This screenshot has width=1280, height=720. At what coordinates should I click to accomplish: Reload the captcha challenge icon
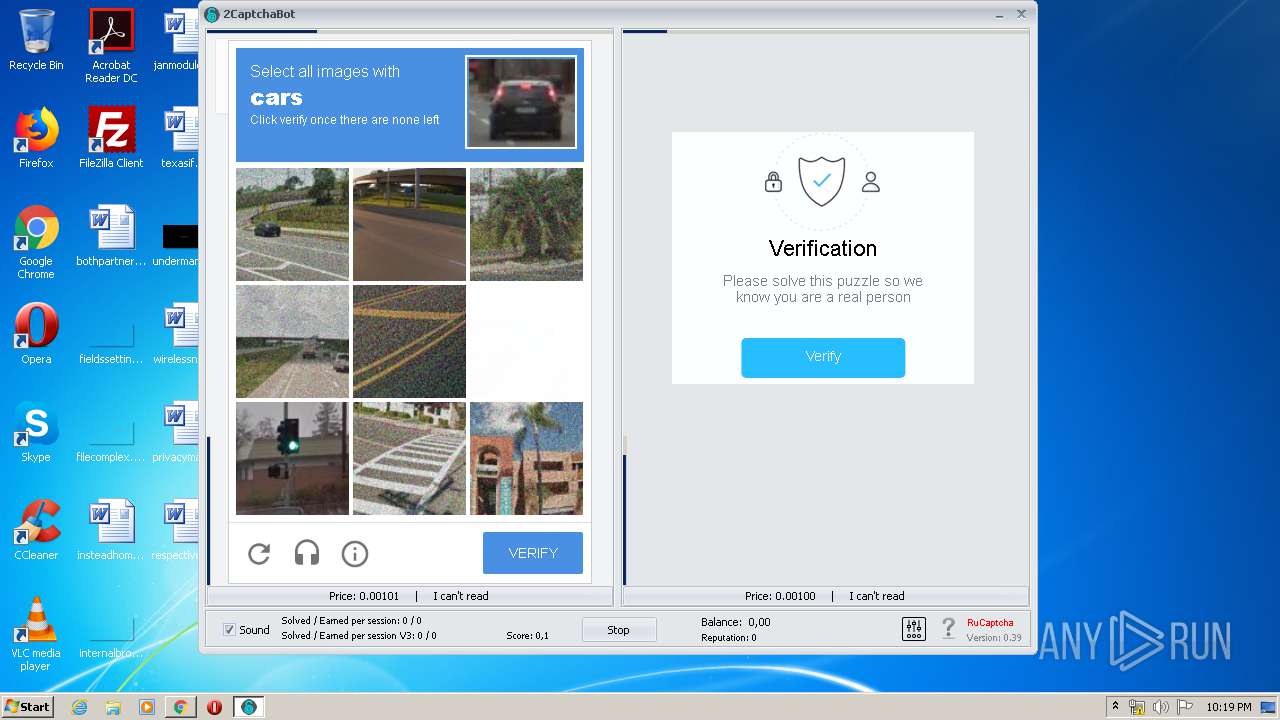pos(259,553)
